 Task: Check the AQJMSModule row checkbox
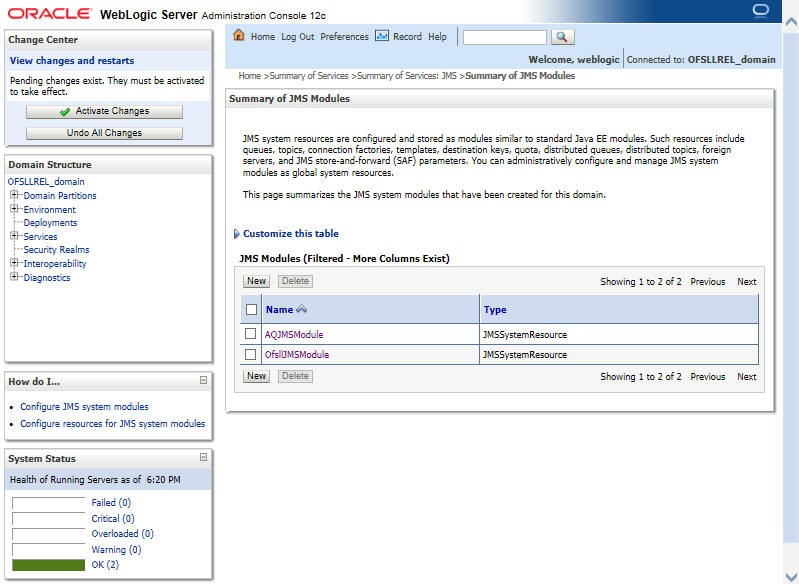tap(250, 334)
